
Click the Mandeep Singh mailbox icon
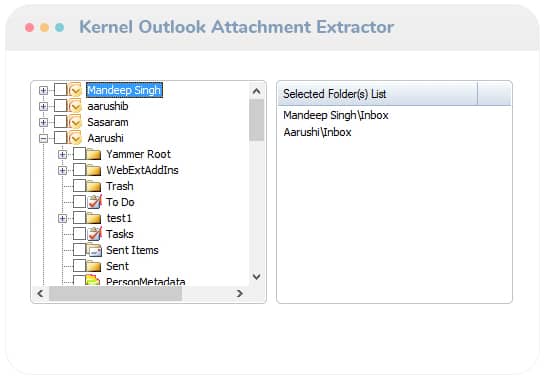click(x=74, y=90)
